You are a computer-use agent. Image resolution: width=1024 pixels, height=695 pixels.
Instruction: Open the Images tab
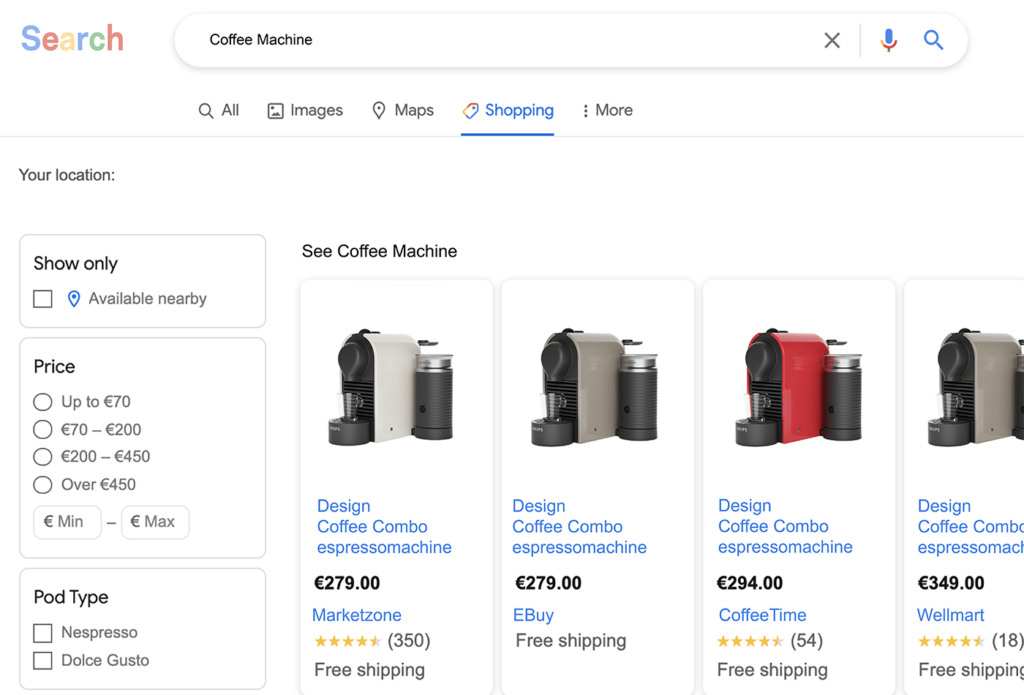click(x=305, y=110)
